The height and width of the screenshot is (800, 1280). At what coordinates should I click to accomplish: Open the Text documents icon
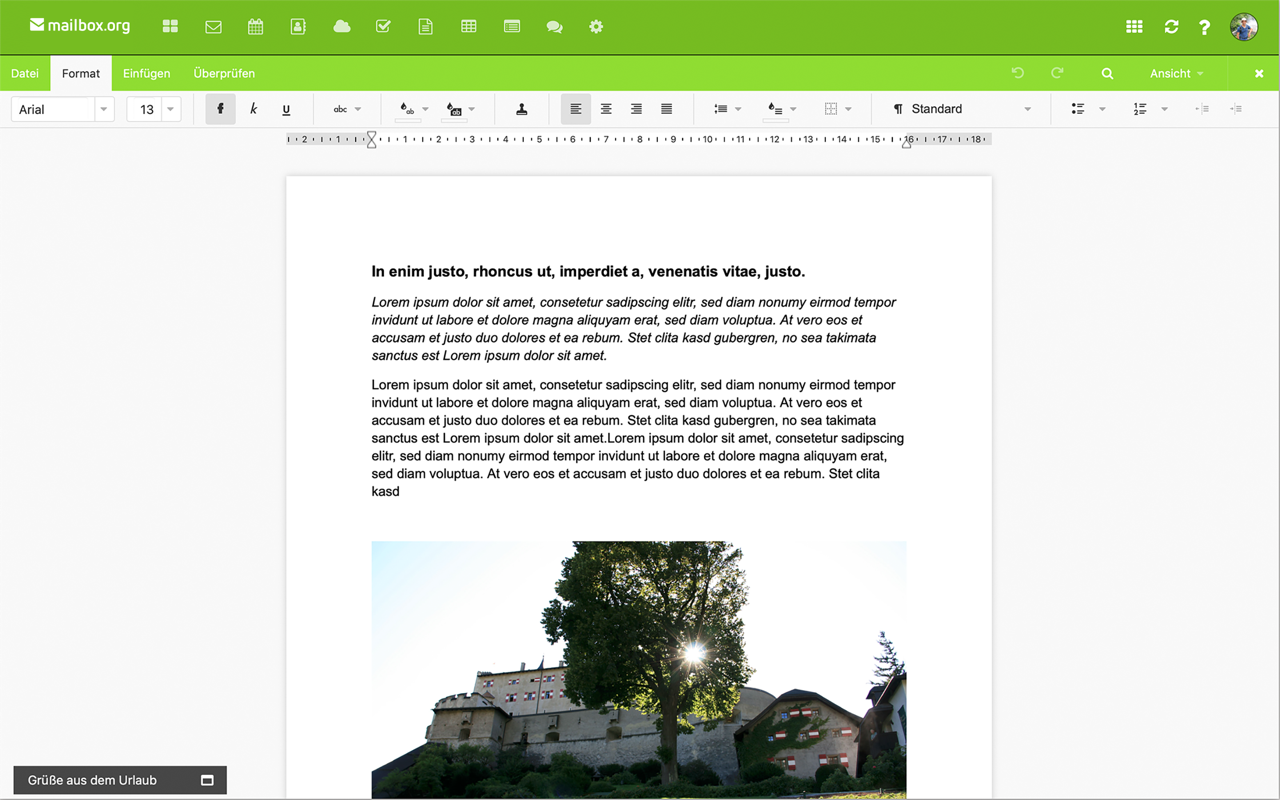click(426, 27)
